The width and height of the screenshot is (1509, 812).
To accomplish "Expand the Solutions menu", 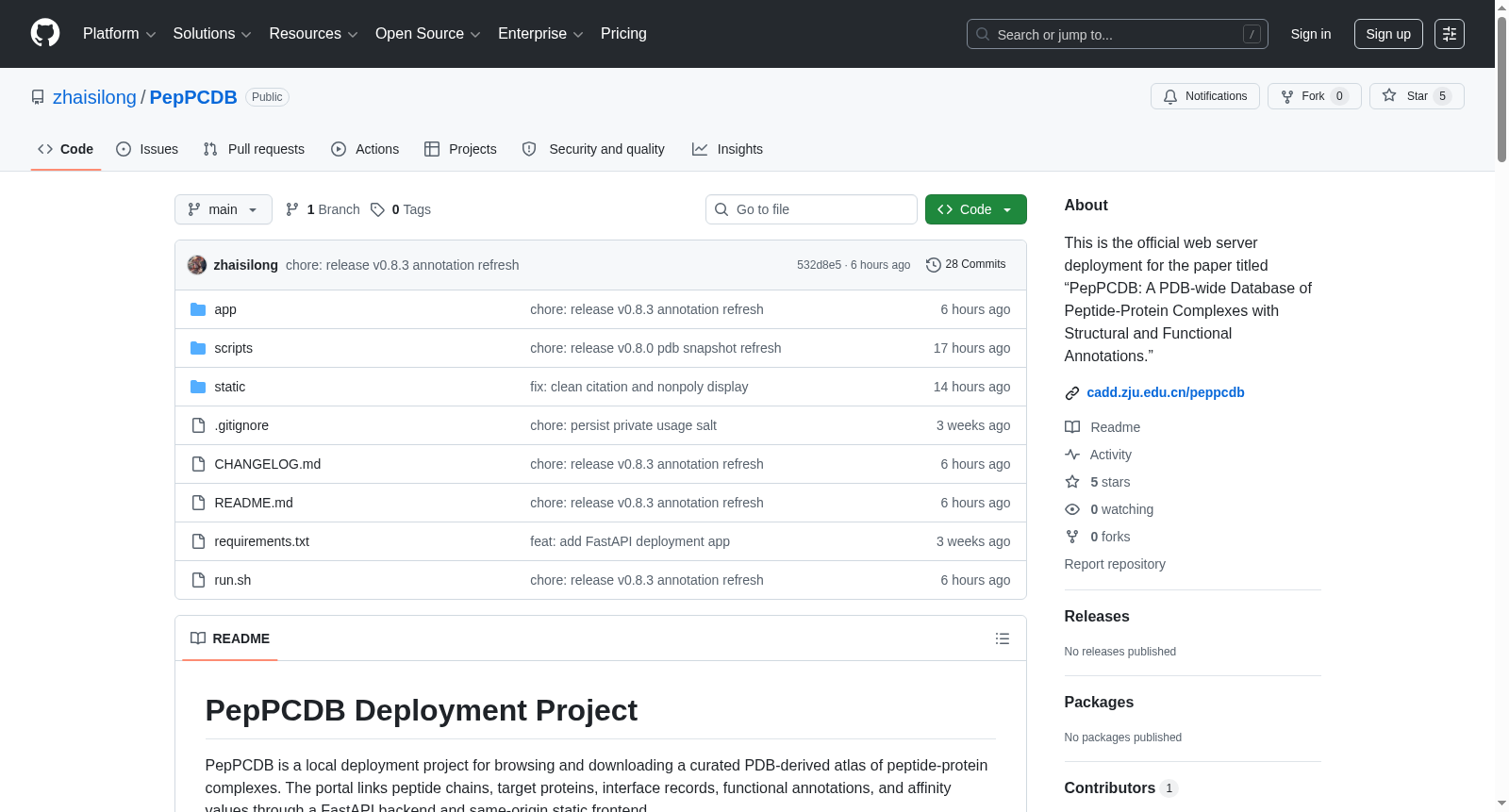I will pyautogui.click(x=212, y=34).
